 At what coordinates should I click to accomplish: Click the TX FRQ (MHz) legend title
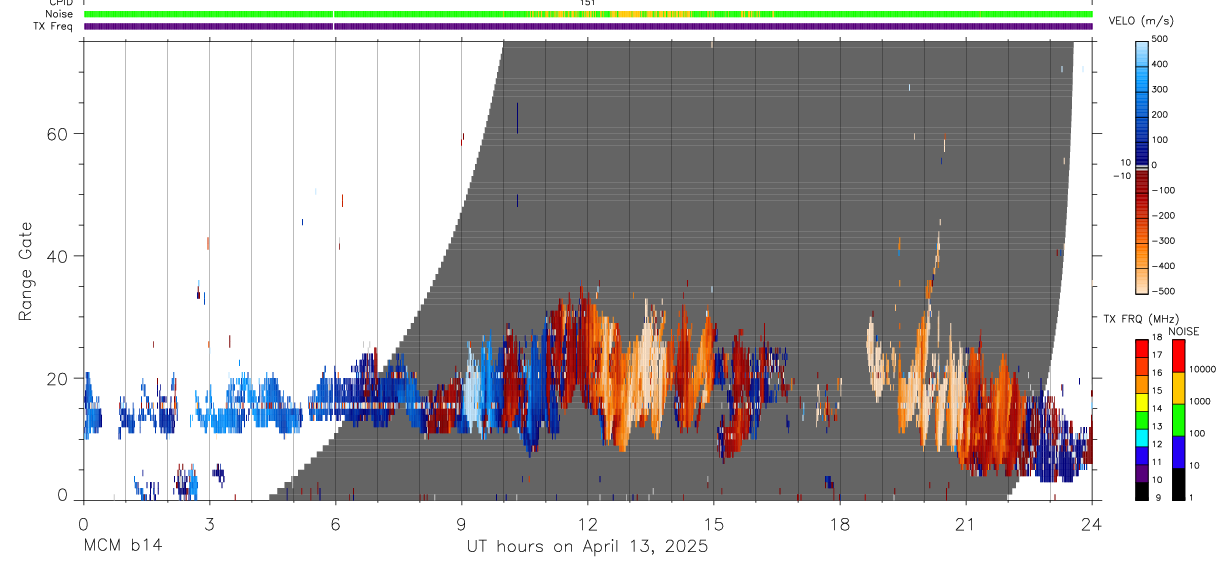tap(1141, 319)
